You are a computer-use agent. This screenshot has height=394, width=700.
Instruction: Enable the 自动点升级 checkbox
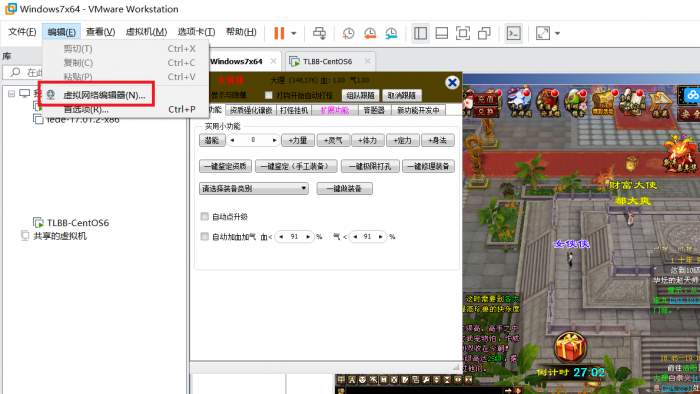tap(204, 216)
